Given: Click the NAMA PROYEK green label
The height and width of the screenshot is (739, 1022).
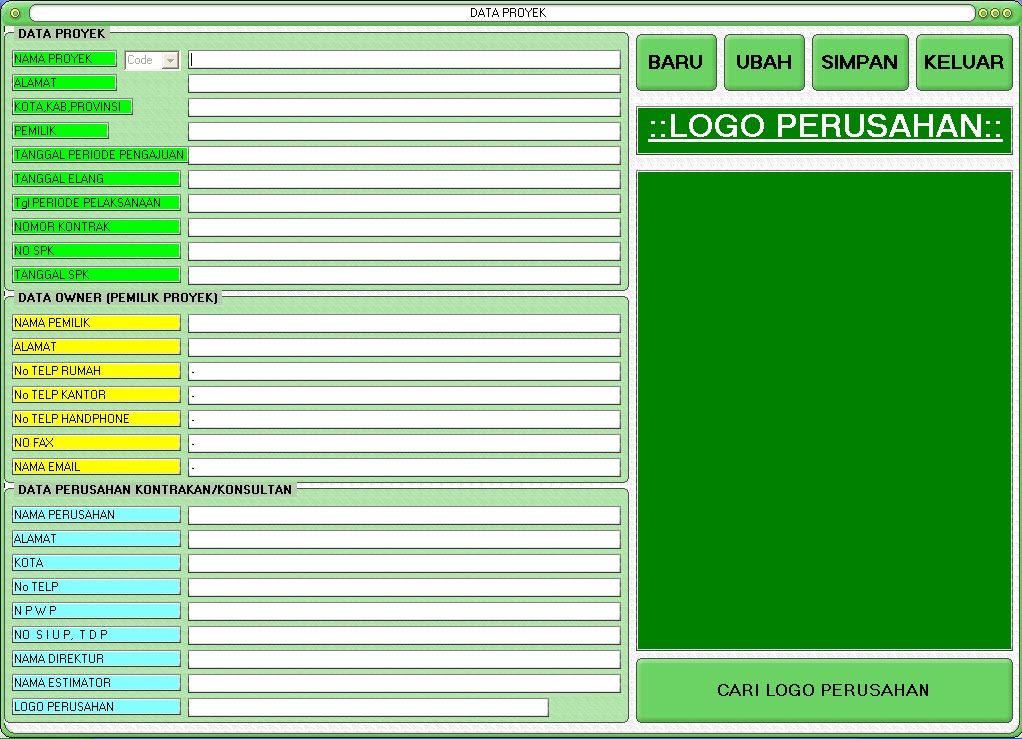Looking at the screenshot, I should (65, 59).
